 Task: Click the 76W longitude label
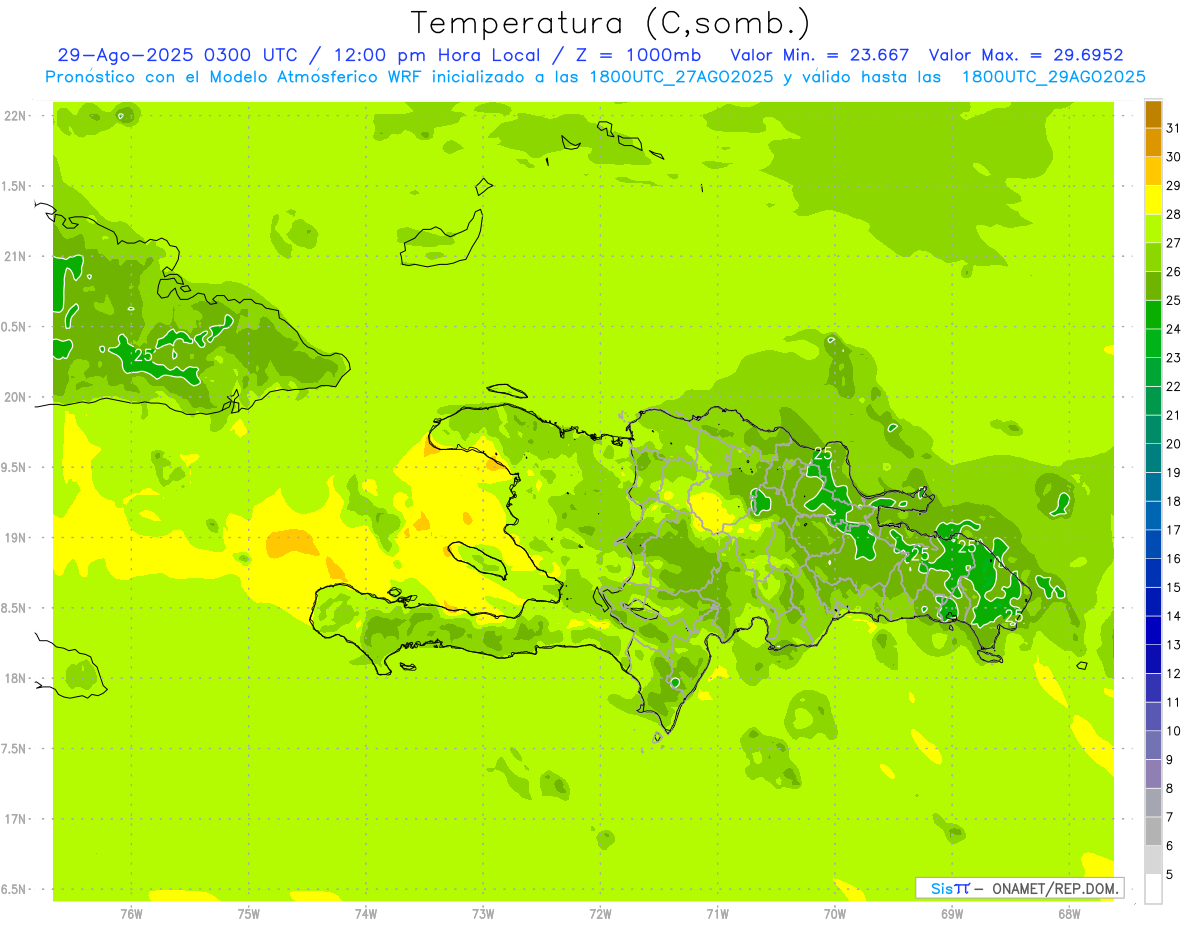[x=131, y=913]
